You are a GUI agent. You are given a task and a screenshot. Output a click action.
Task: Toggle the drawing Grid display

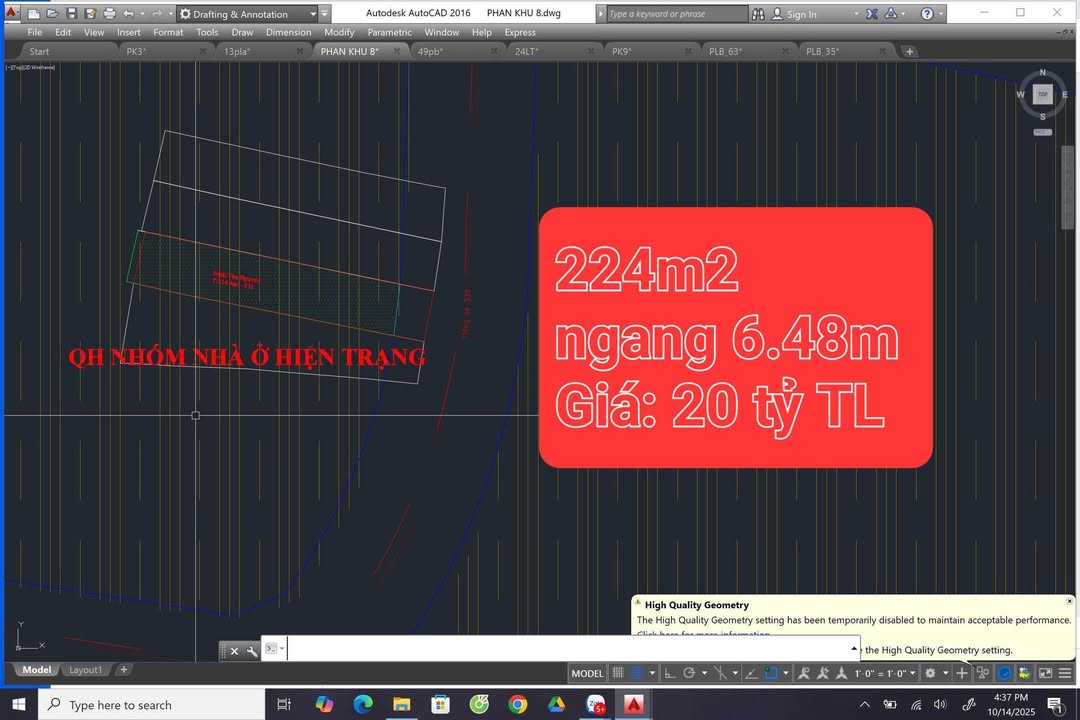click(x=618, y=672)
